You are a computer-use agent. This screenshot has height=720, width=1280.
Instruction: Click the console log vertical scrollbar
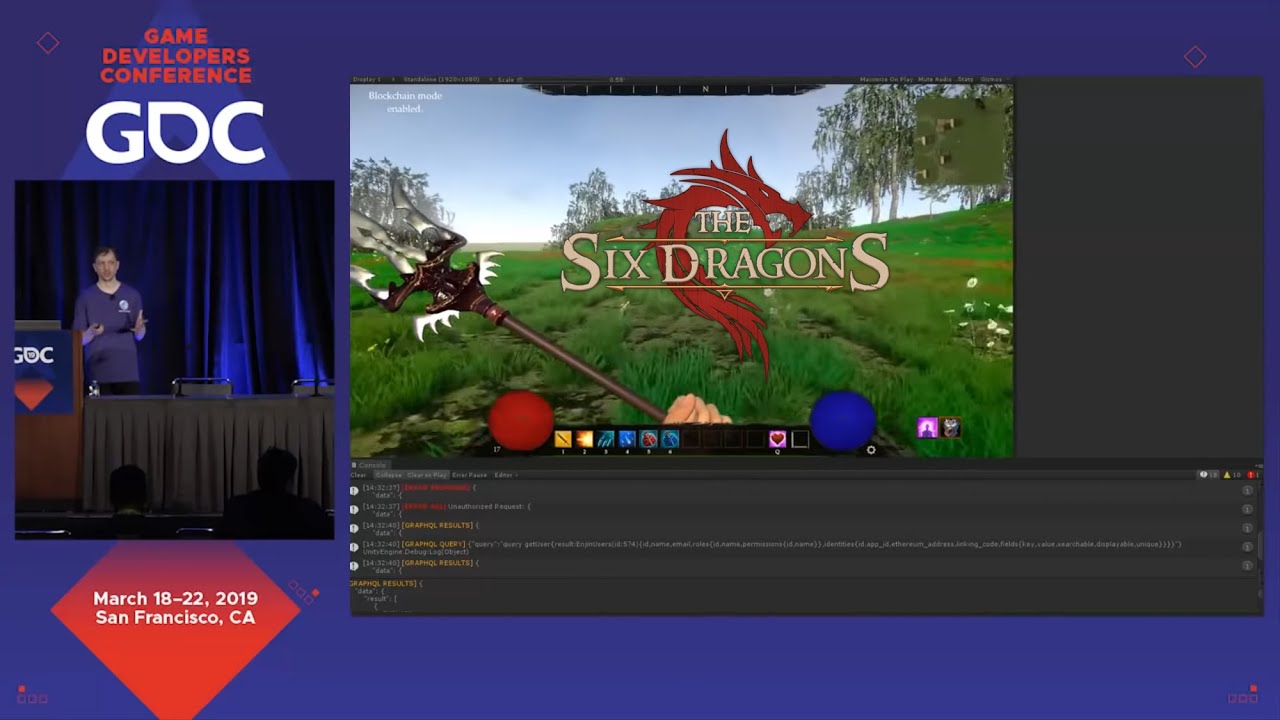click(x=1259, y=545)
